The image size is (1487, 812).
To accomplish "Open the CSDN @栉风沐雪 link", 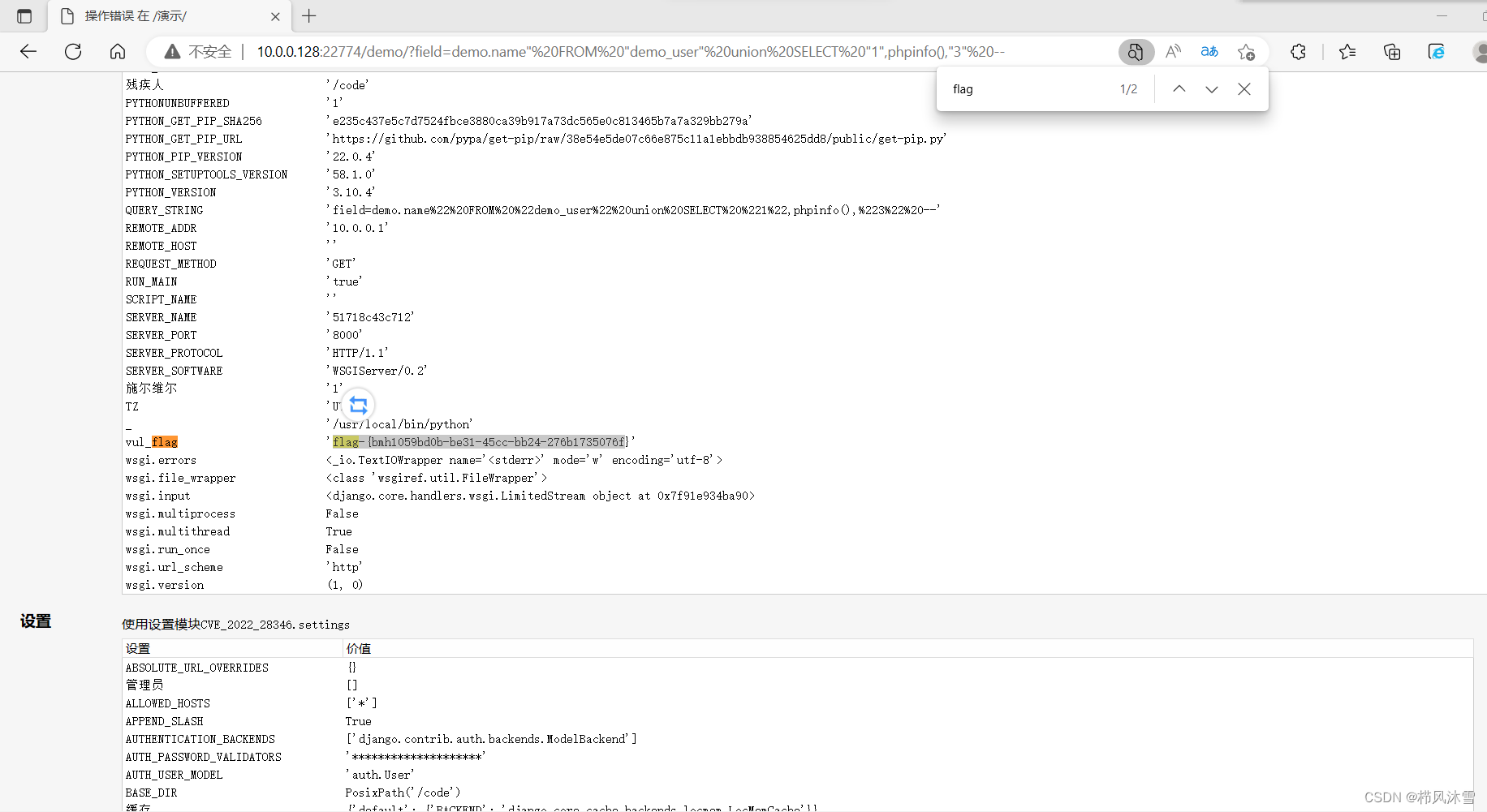I will pyautogui.click(x=1420, y=797).
